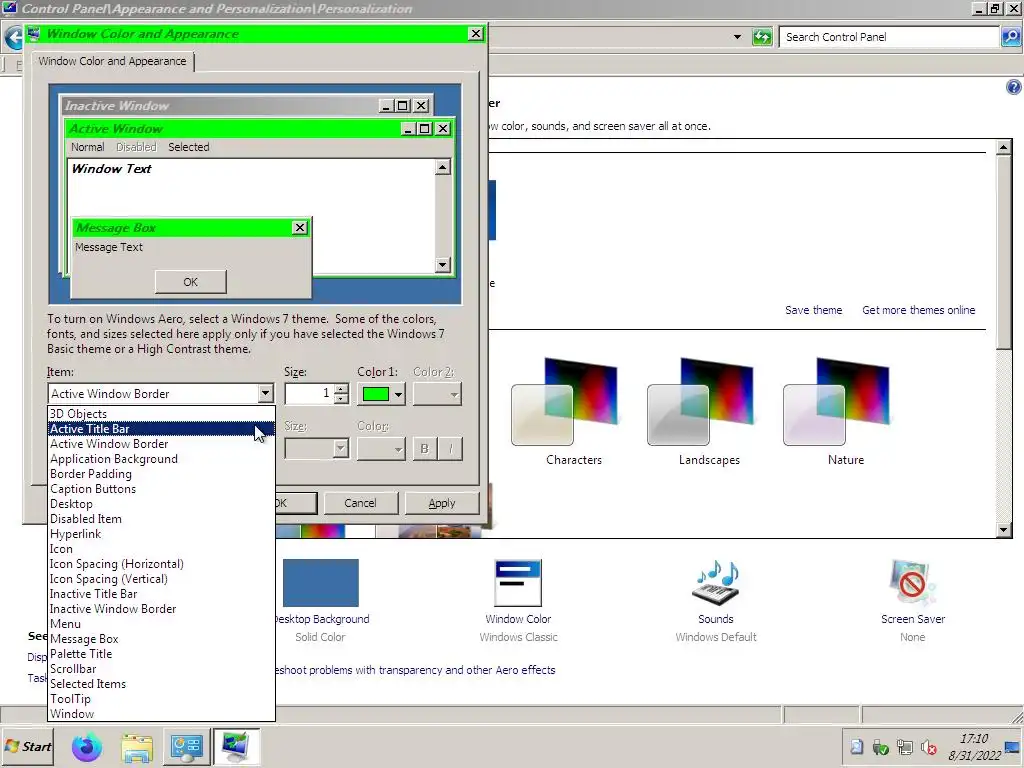Screen dimensions: 1024x768
Task: Click the green refresh address bar icon
Action: pos(762,37)
